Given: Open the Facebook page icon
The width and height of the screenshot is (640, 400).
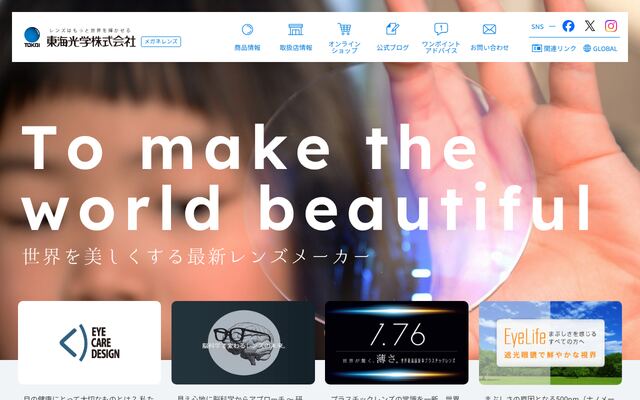Looking at the screenshot, I should point(568,26).
